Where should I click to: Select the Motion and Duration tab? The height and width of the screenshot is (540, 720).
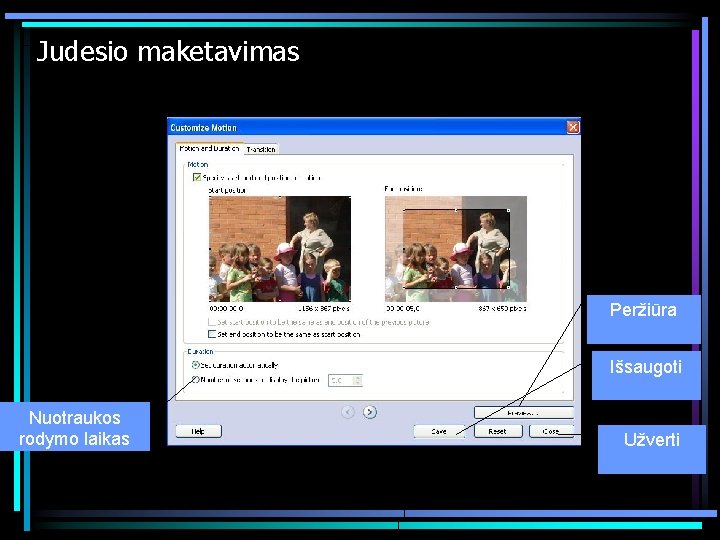click(209, 148)
